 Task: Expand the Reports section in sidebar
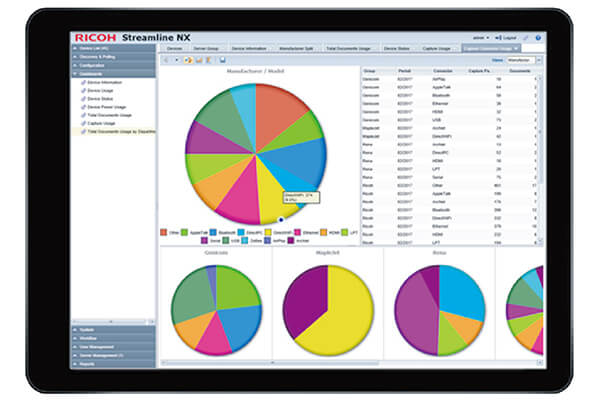(x=114, y=364)
